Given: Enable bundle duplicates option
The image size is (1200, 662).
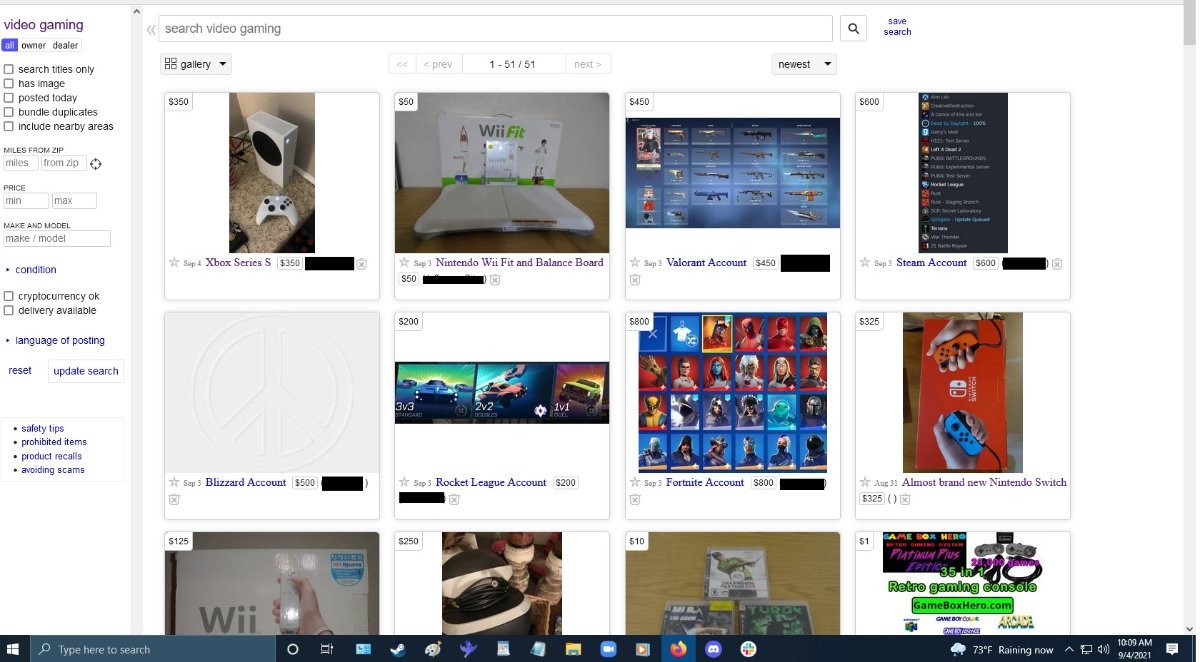Looking at the screenshot, I should [x=9, y=112].
